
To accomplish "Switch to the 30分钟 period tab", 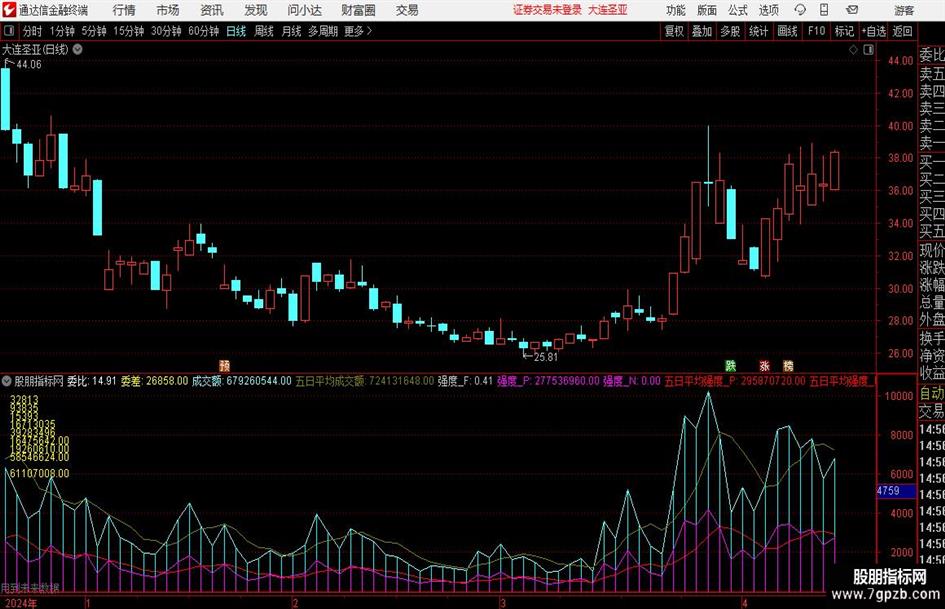I will [166, 31].
